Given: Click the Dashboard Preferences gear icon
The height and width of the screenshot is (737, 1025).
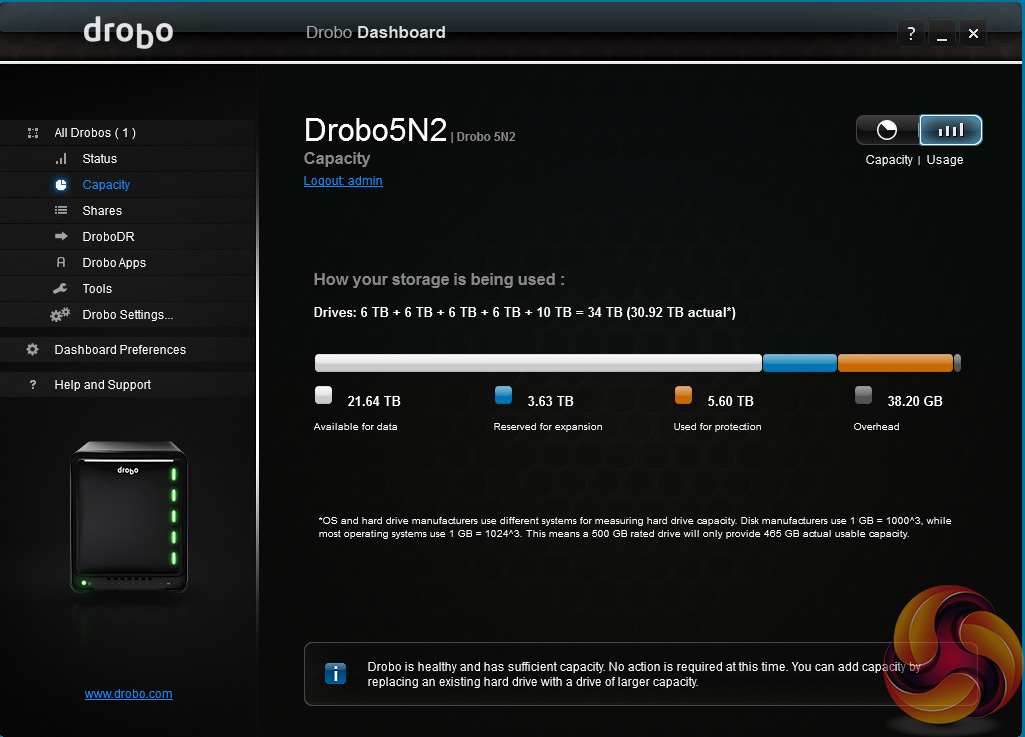Looking at the screenshot, I should point(33,349).
